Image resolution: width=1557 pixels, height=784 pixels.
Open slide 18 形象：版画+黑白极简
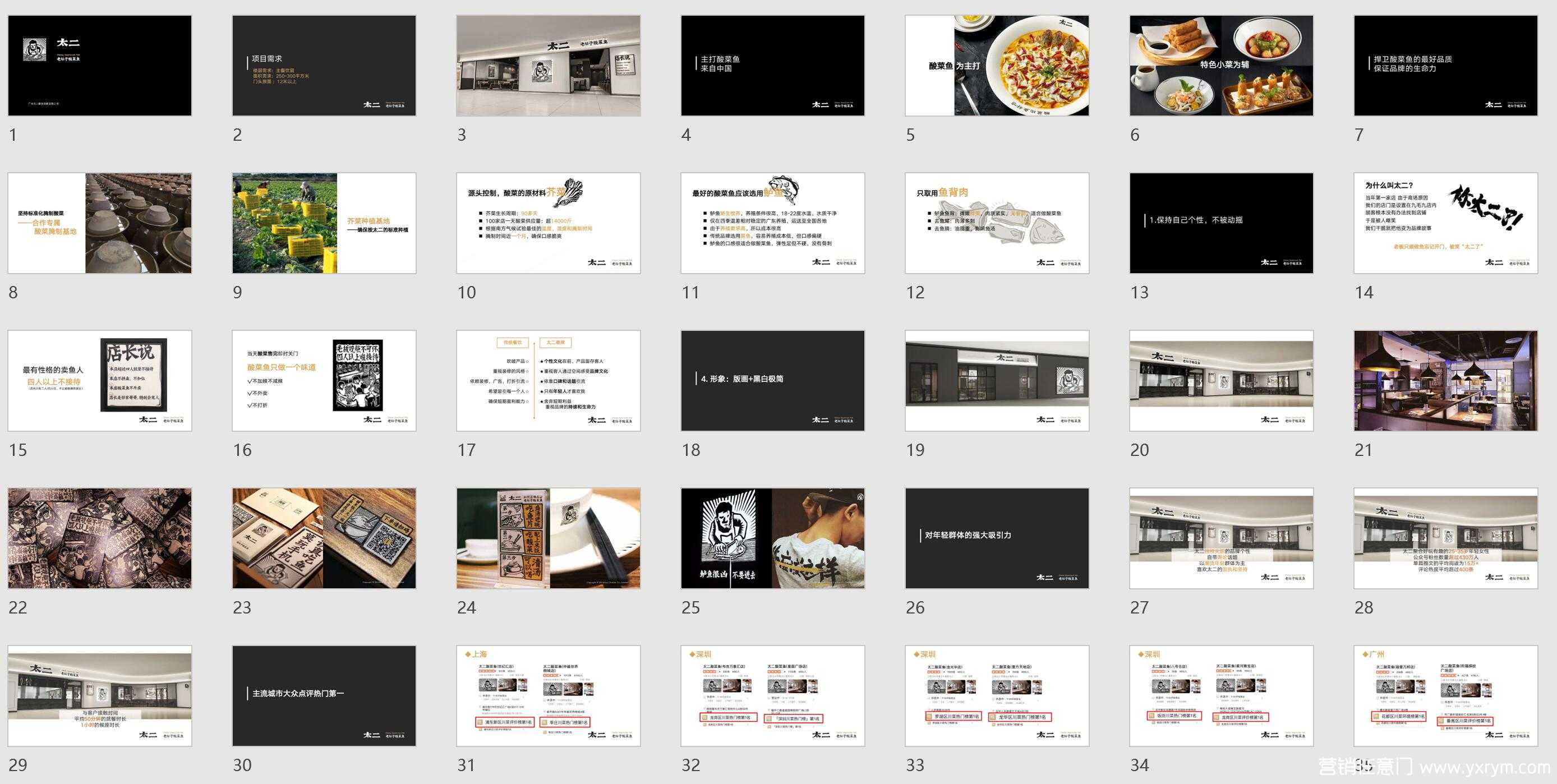(772, 381)
